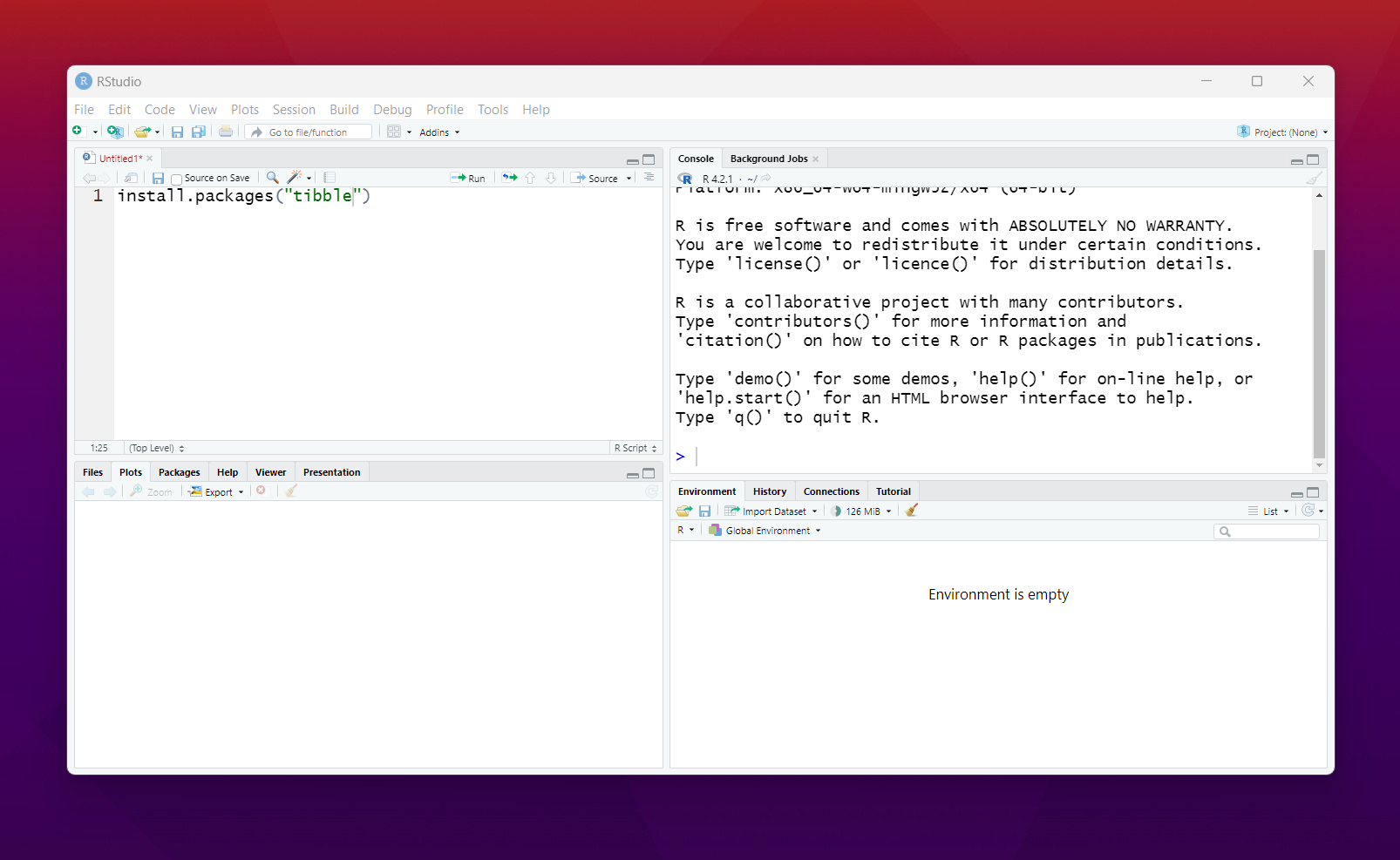The image size is (1400, 860).
Task: Open the List view mode dropdown
Action: (x=1268, y=511)
